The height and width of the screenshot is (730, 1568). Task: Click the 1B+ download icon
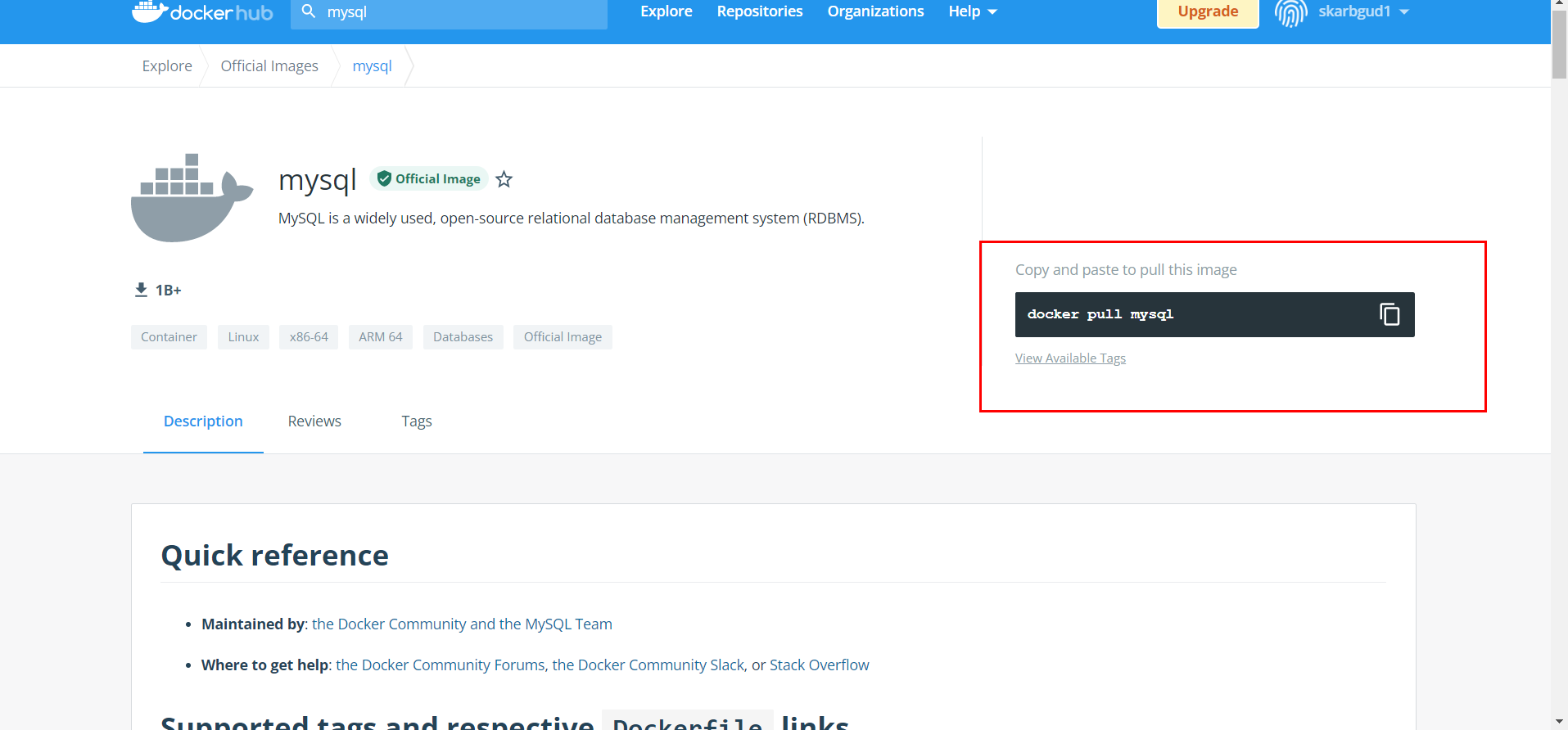[141, 290]
